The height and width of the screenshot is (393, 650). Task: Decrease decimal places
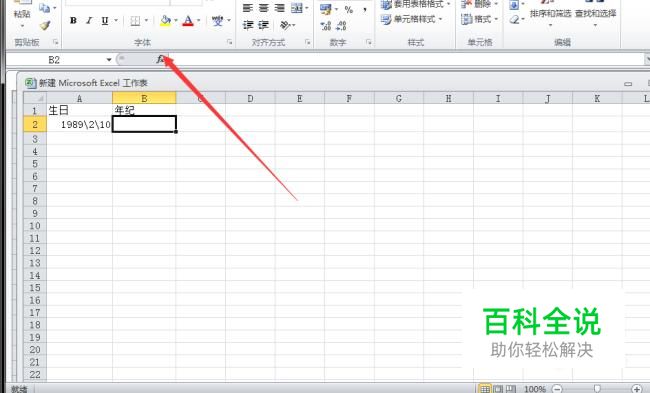coord(341,26)
